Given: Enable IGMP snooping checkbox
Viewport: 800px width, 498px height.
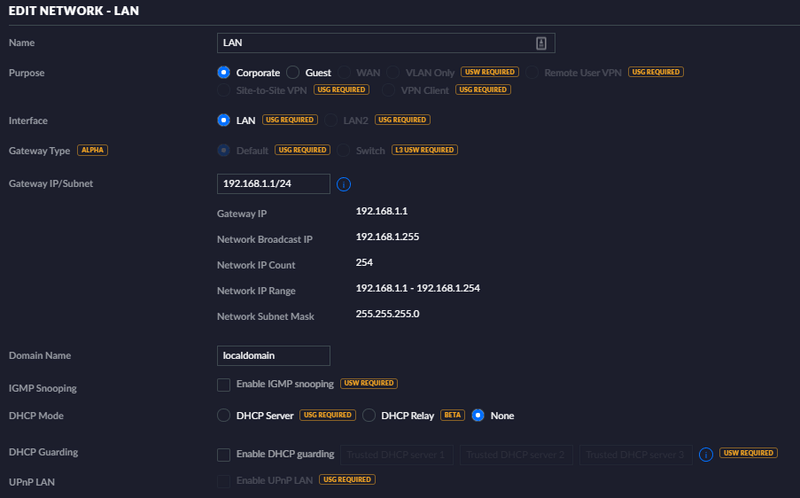Looking at the screenshot, I should [224, 383].
